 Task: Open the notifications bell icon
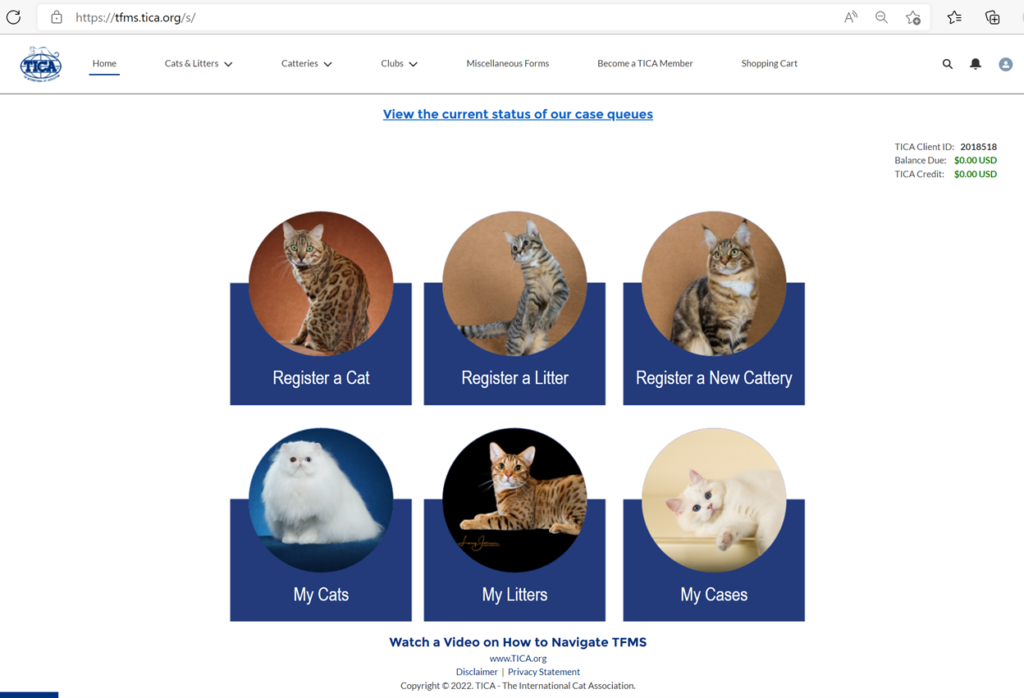[x=975, y=64]
